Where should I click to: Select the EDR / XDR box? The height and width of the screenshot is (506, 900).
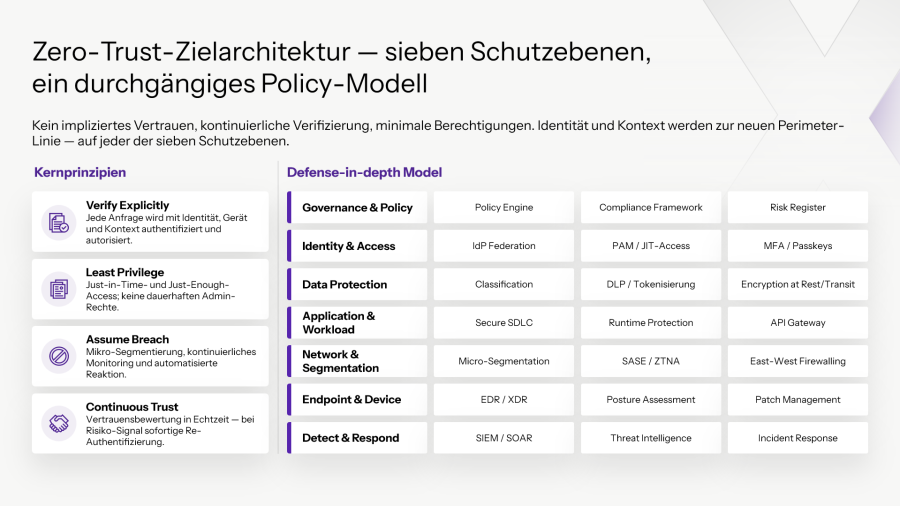pos(504,399)
